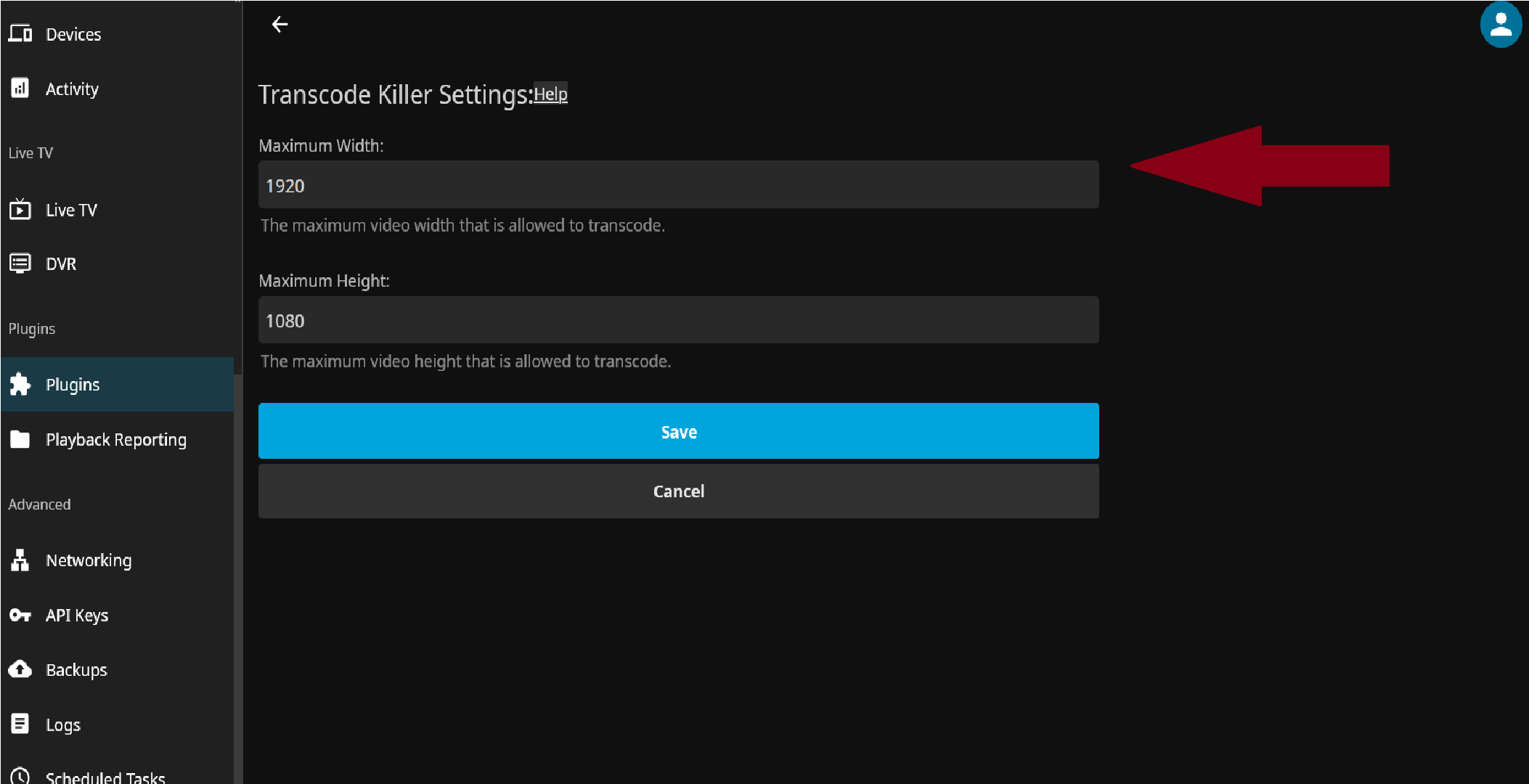The width and height of the screenshot is (1529, 784).
Task: Open the Activity menu entry
Action: tap(117, 89)
